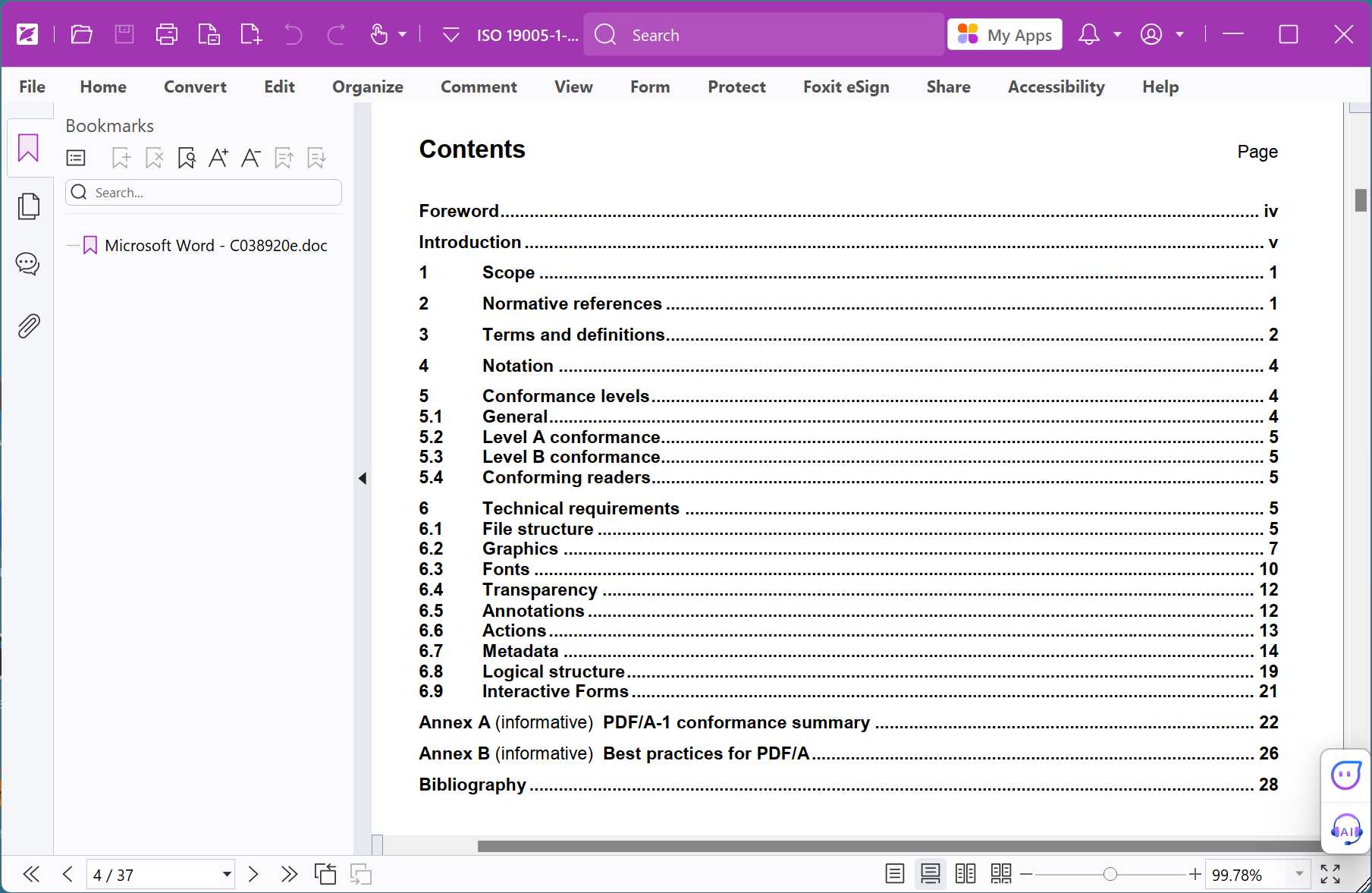Open the Comments panel
Image resolution: width=1372 pixels, height=893 pixels.
coord(28,263)
